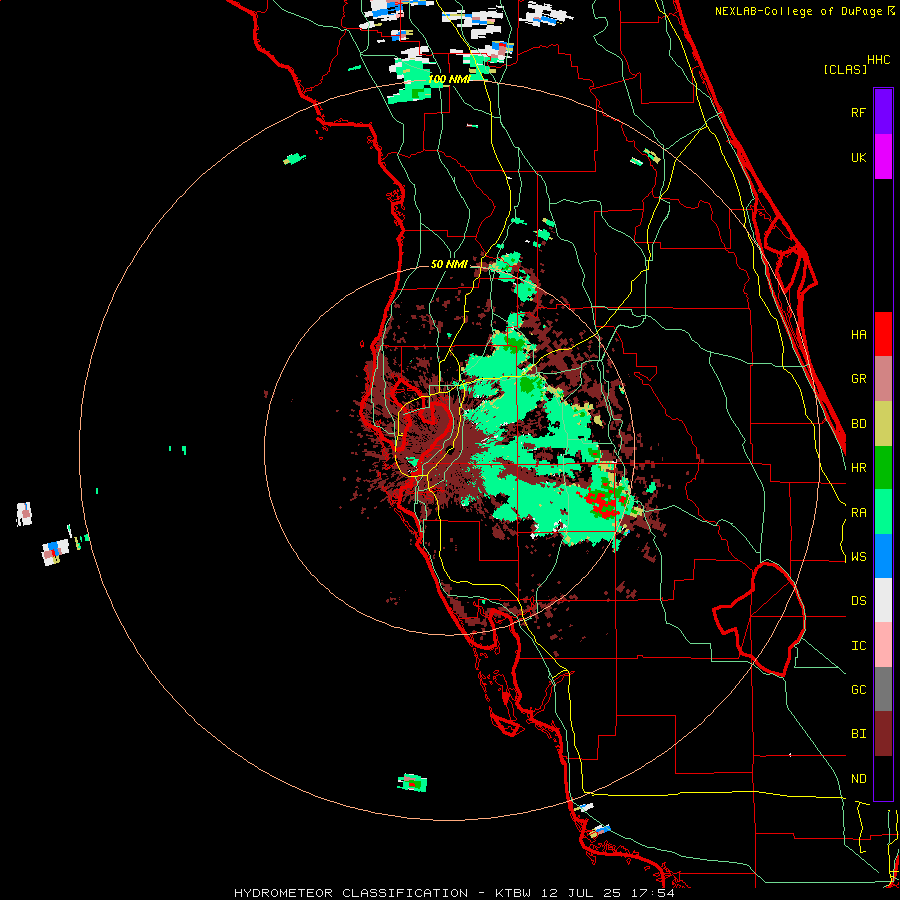
Task: Click the BD yellow legend swatch
Action: pyautogui.click(x=883, y=424)
